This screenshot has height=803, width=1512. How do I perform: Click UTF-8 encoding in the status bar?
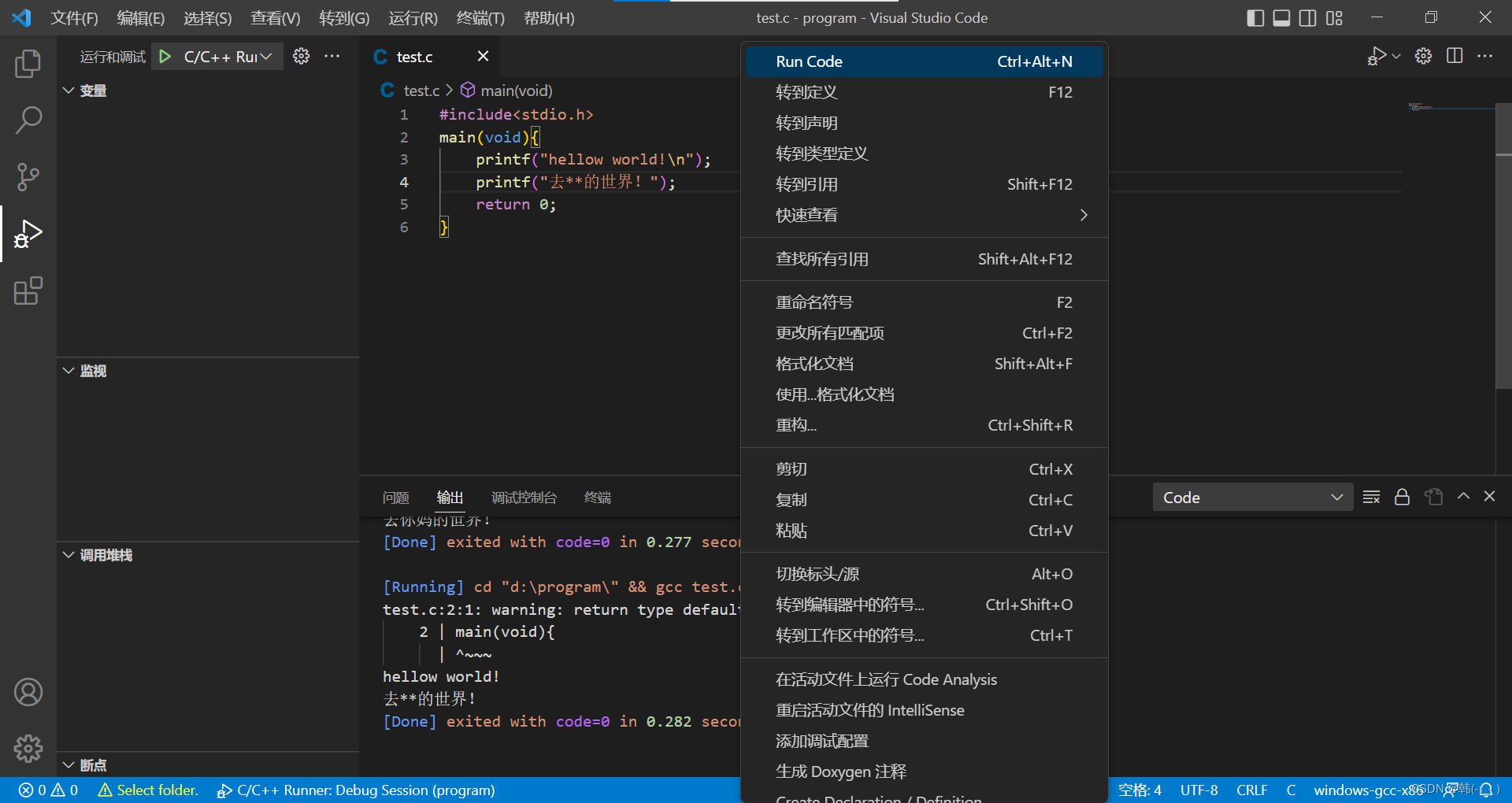[x=1199, y=790]
